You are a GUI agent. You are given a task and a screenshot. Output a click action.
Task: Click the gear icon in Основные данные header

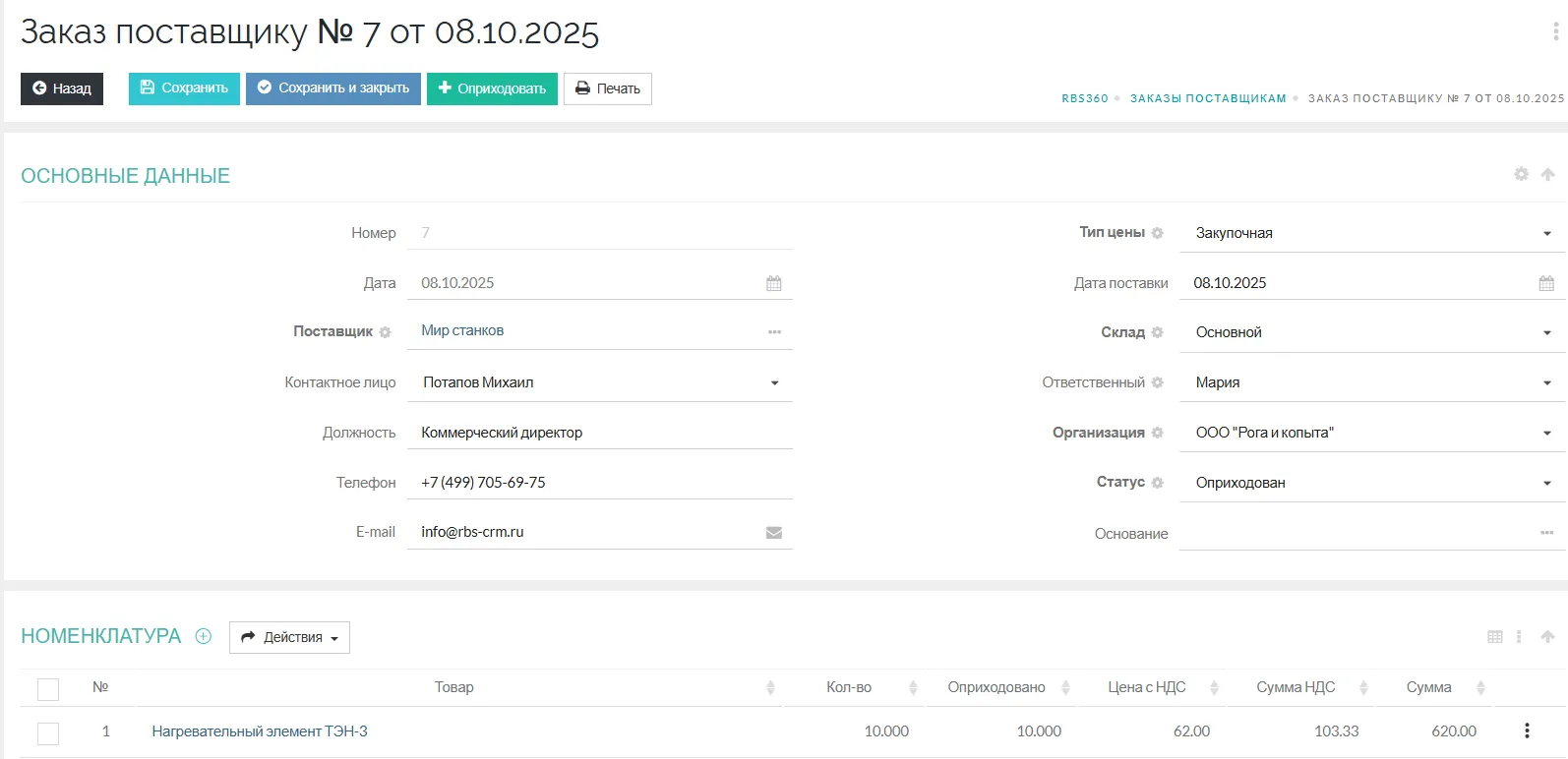coord(1521,174)
